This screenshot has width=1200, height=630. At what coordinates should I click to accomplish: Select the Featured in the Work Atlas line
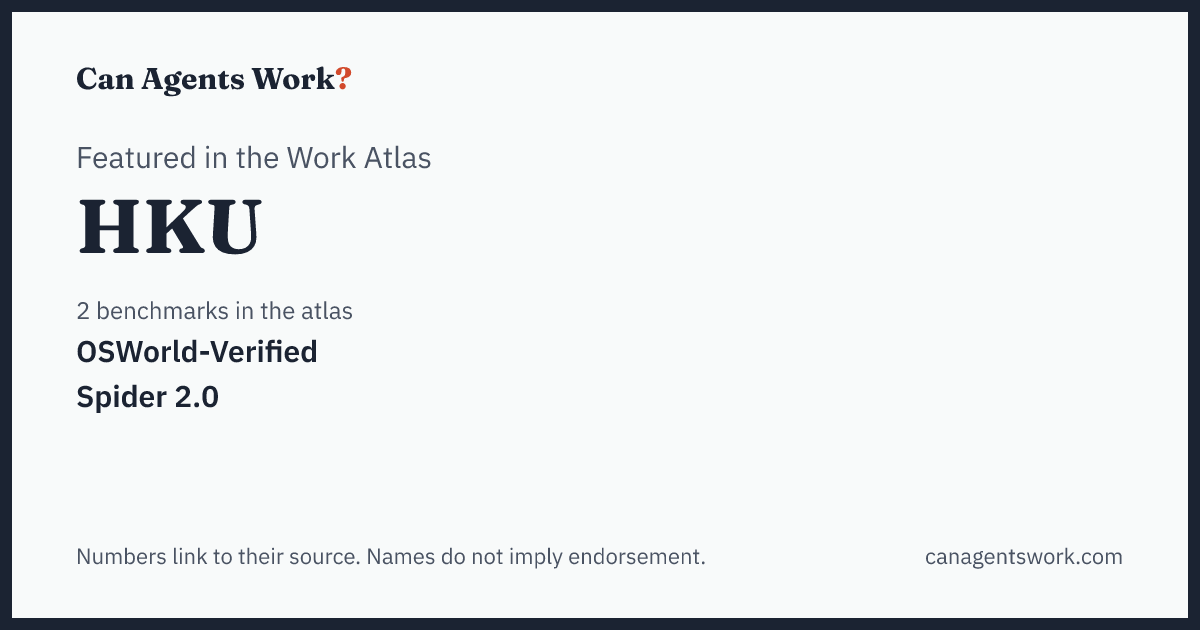coord(254,158)
